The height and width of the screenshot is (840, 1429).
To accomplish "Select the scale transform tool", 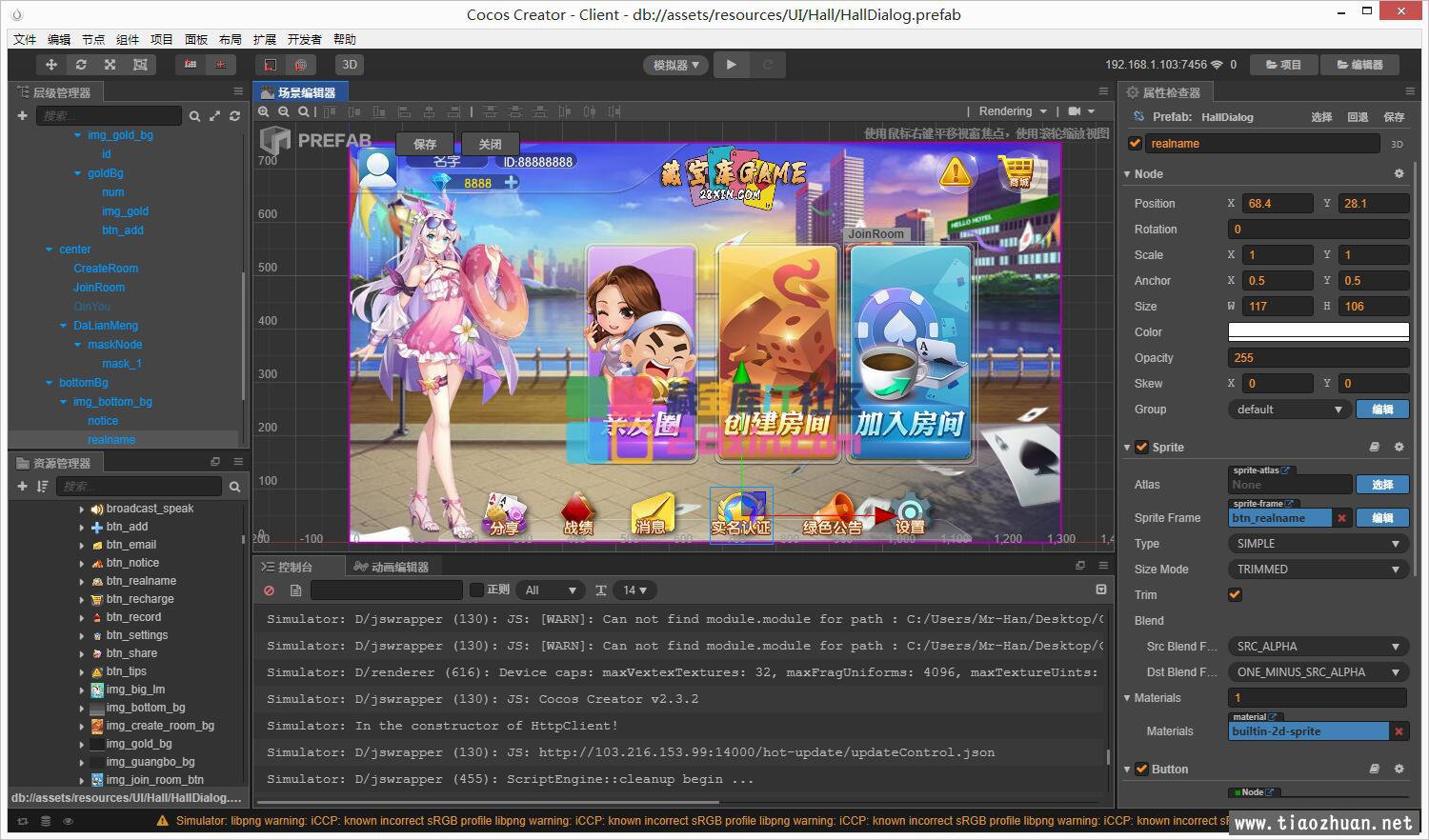I will pyautogui.click(x=111, y=65).
